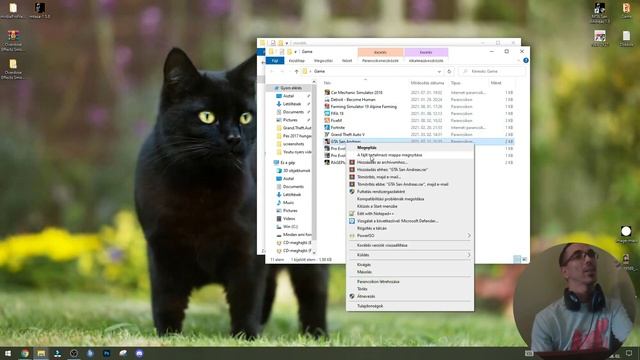The height and width of the screenshot is (360, 640).
Task: Select Gyors elérés in the navigation pane
Action: pyautogui.click(x=291, y=88)
